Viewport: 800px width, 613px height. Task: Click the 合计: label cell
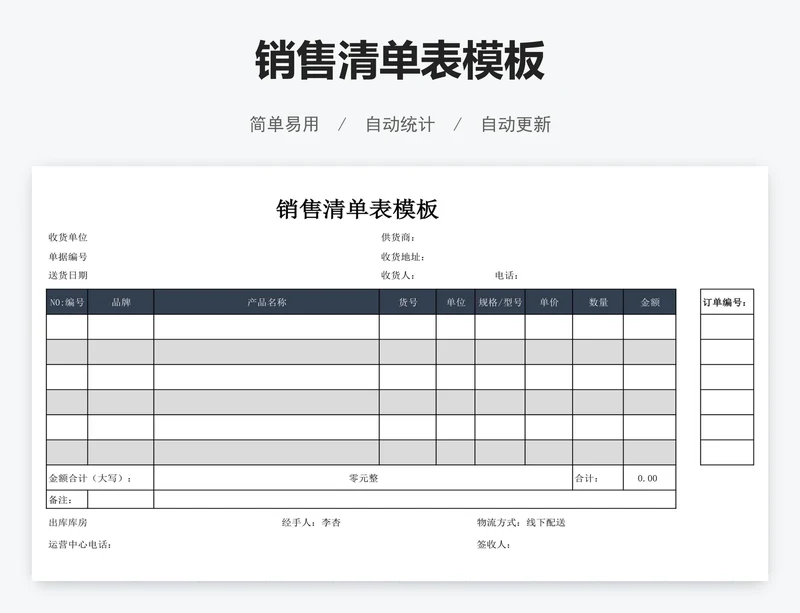click(x=598, y=478)
